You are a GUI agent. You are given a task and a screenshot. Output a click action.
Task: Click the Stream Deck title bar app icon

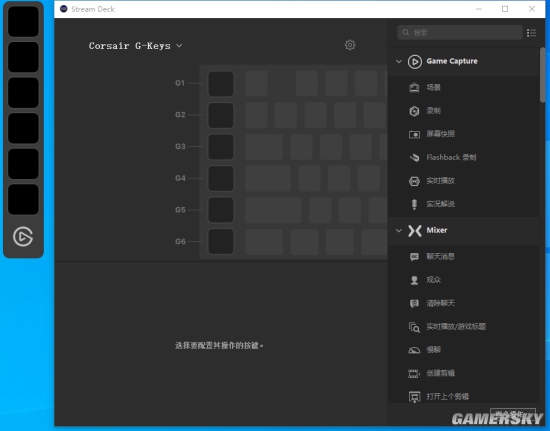pyautogui.click(x=63, y=9)
